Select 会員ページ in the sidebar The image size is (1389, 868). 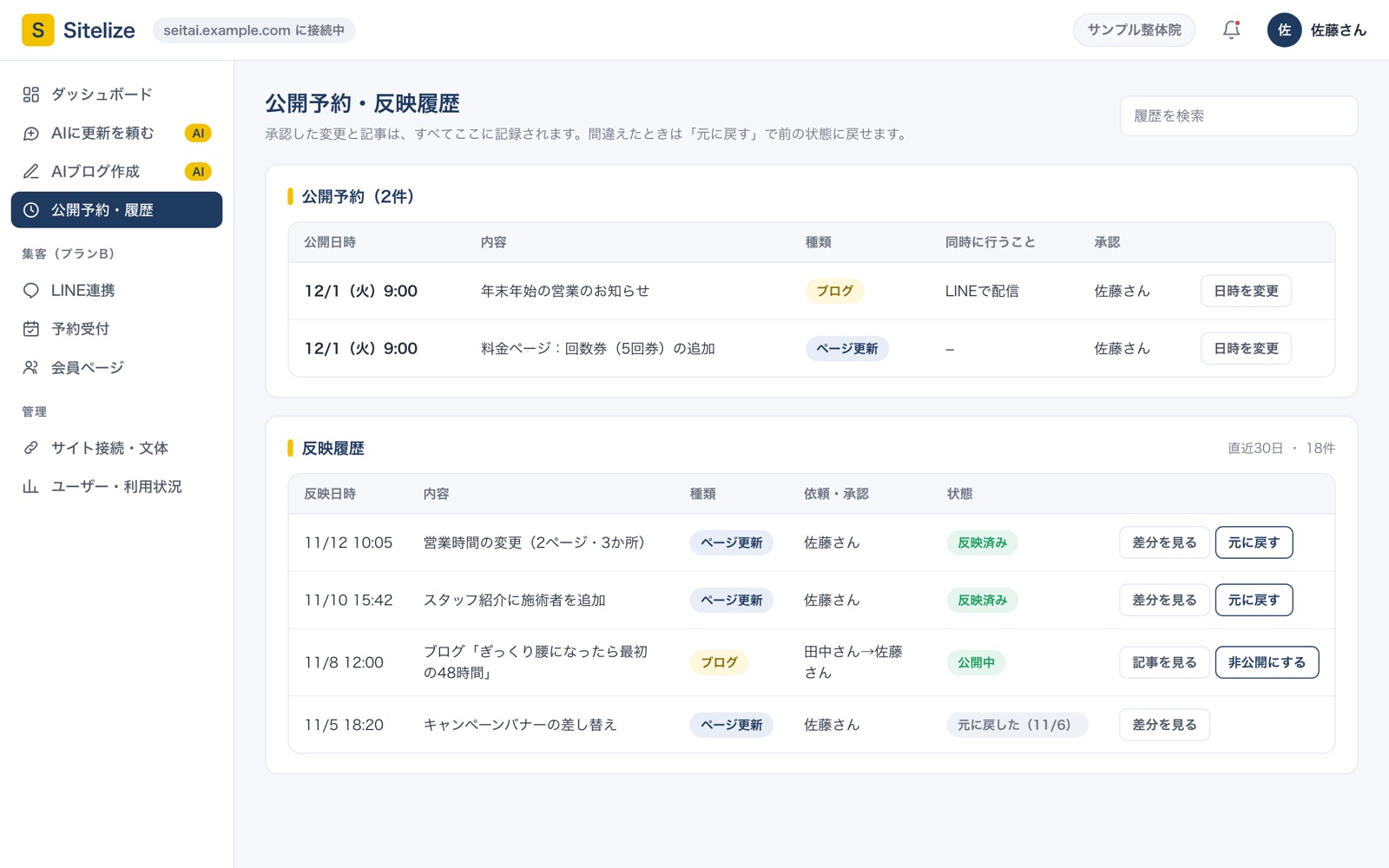point(116,368)
